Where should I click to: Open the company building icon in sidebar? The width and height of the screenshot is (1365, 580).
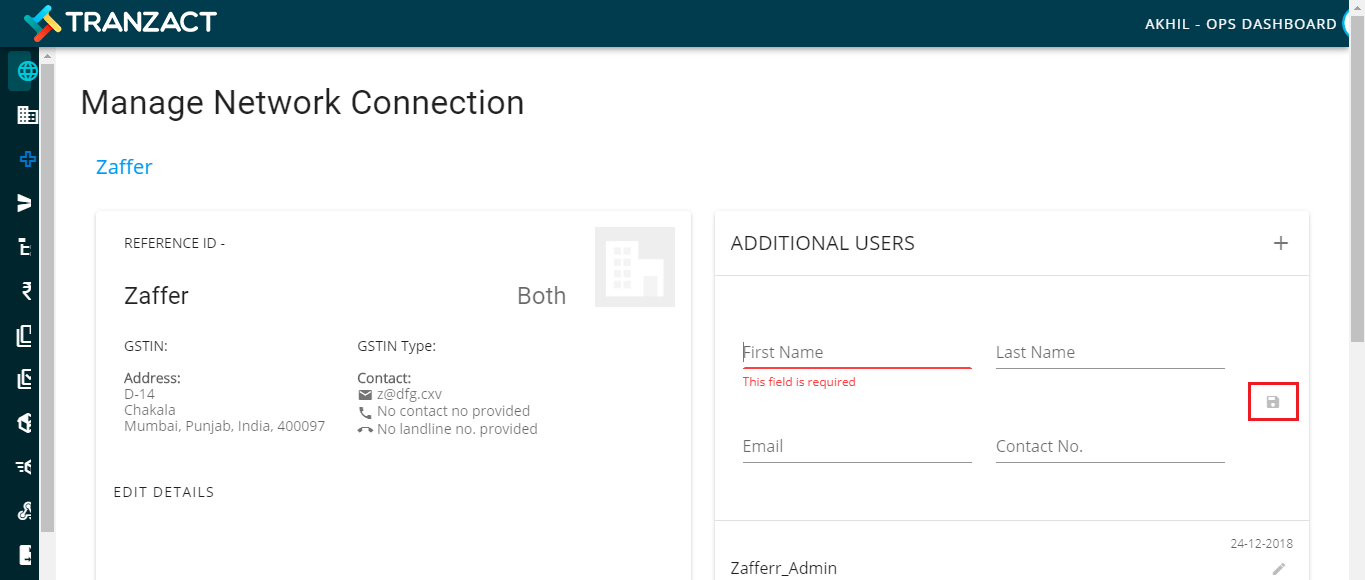tap(27, 115)
